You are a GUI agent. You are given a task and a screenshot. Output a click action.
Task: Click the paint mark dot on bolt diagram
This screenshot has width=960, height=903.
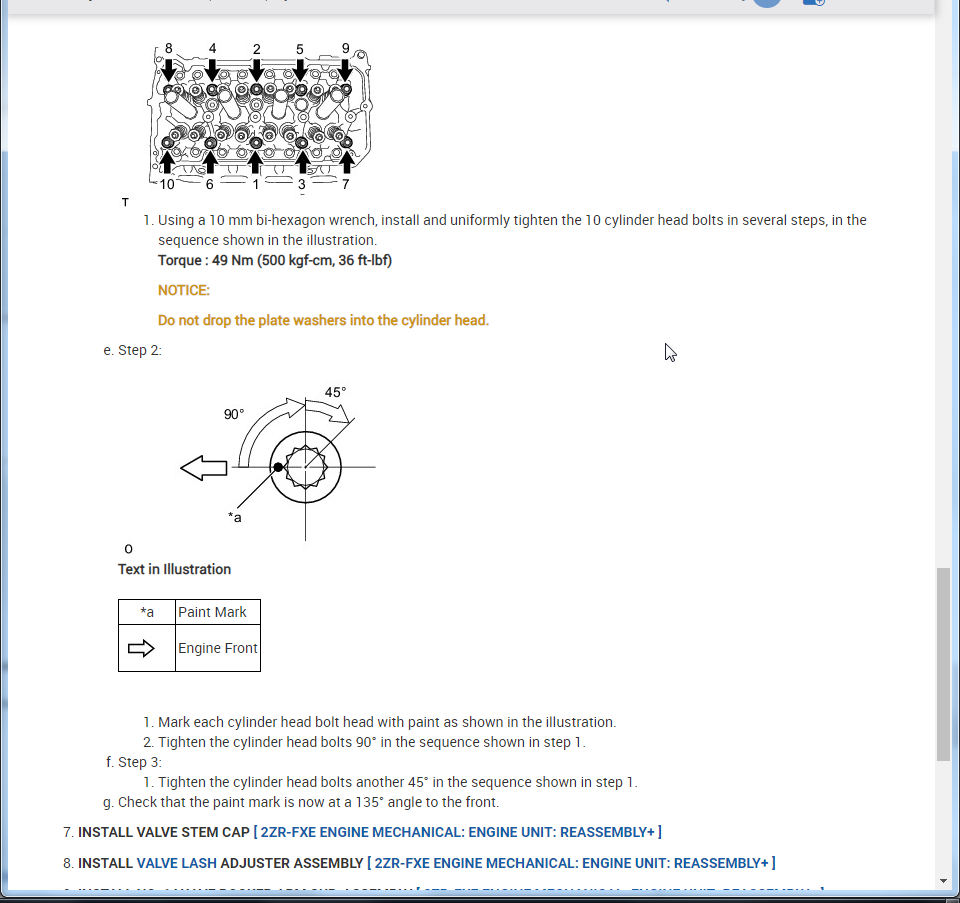pos(278,467)
